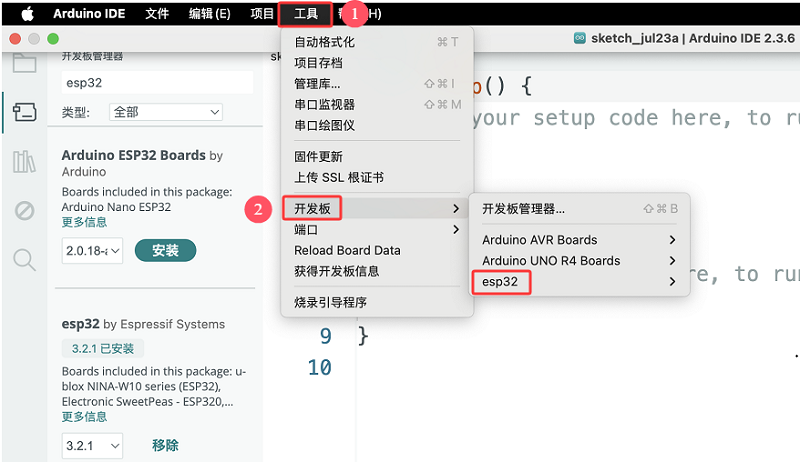
Task: Open the Apple menu
Action: point(28,14)
